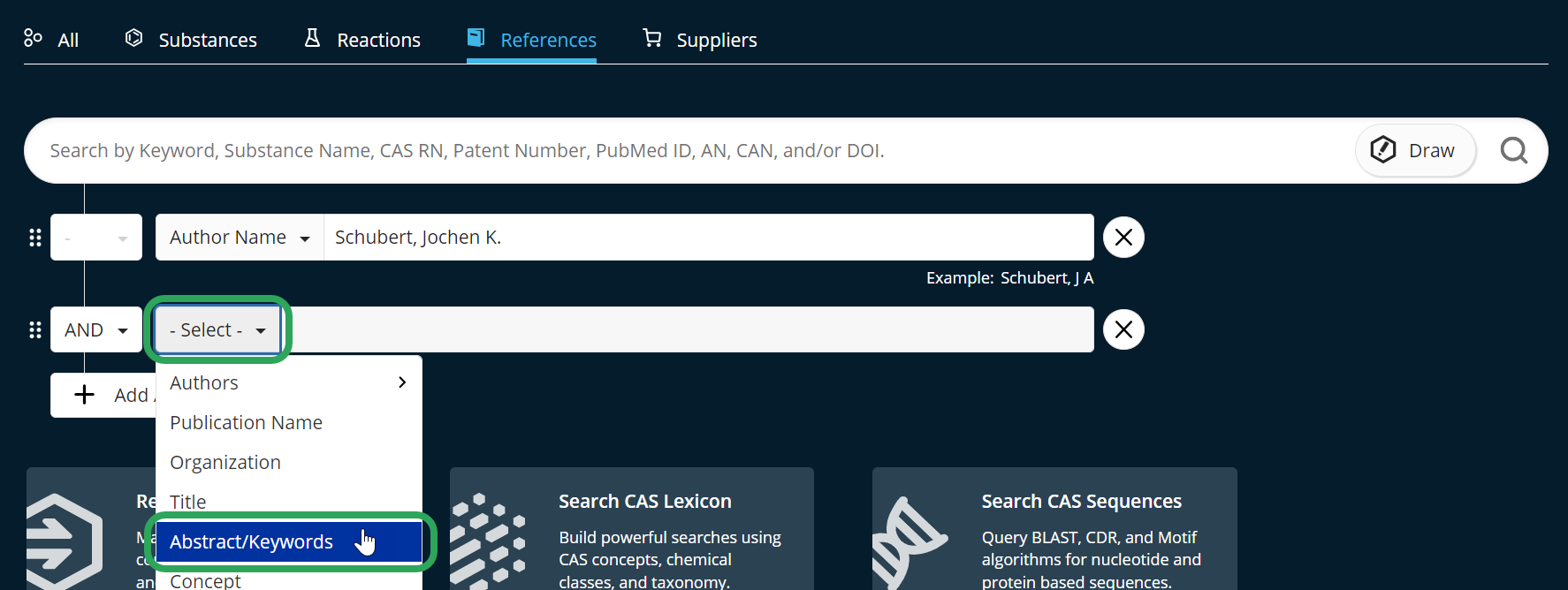This screenshot has width=1568, height=590.
Task: Choose Concept from the list
Action: point(289,579)
